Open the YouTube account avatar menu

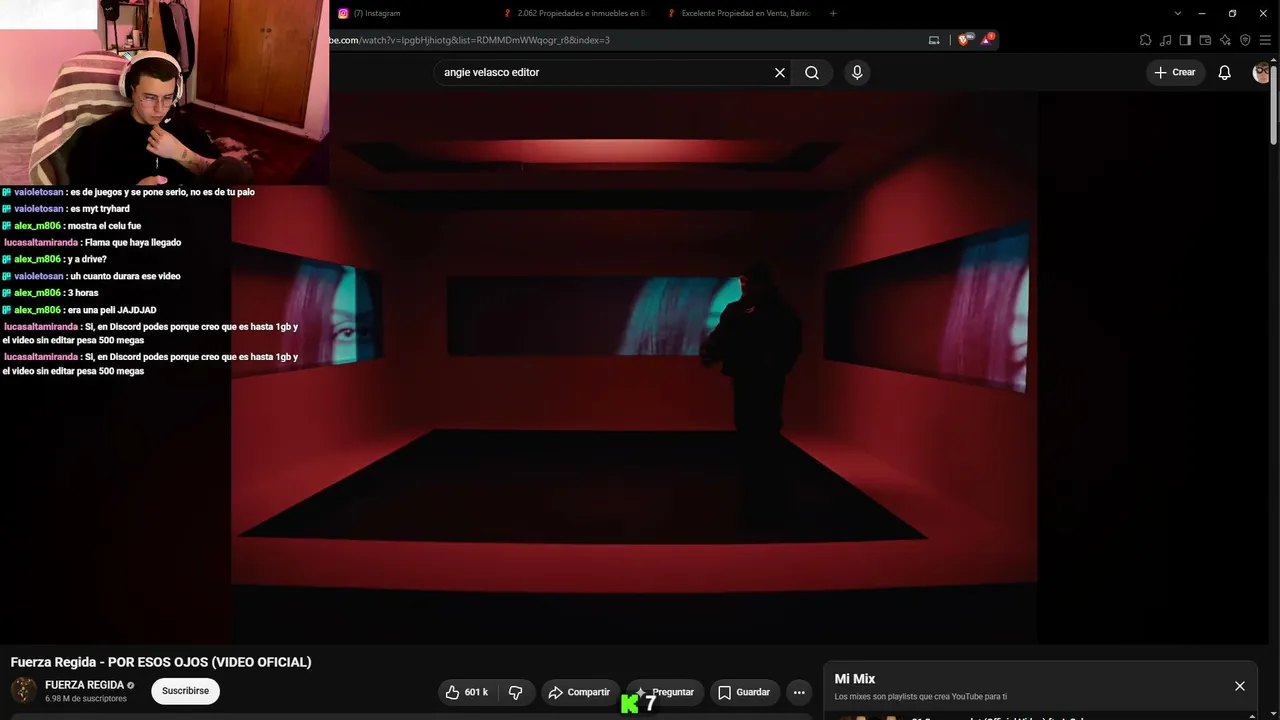pyautogui.click(x=1262, y=72)
